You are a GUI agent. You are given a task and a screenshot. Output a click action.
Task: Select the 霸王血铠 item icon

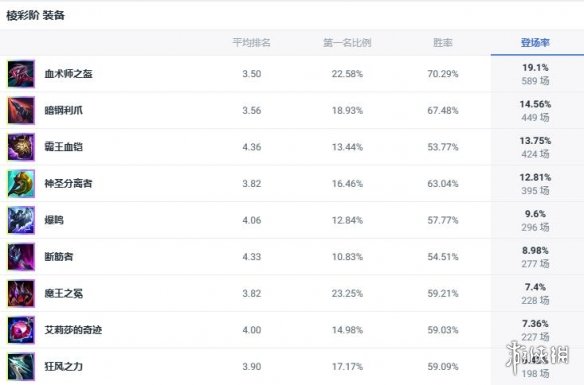tap(21, 147)
